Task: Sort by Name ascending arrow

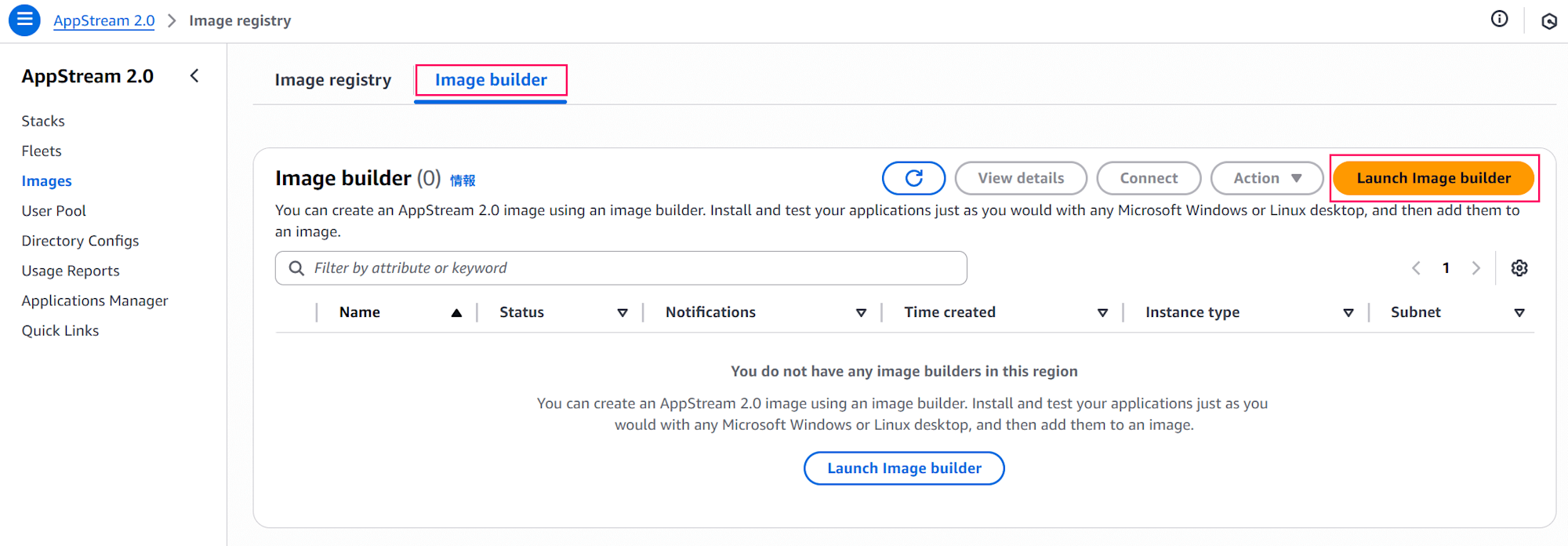Action: pyautogui.click(x=456, y=313)
